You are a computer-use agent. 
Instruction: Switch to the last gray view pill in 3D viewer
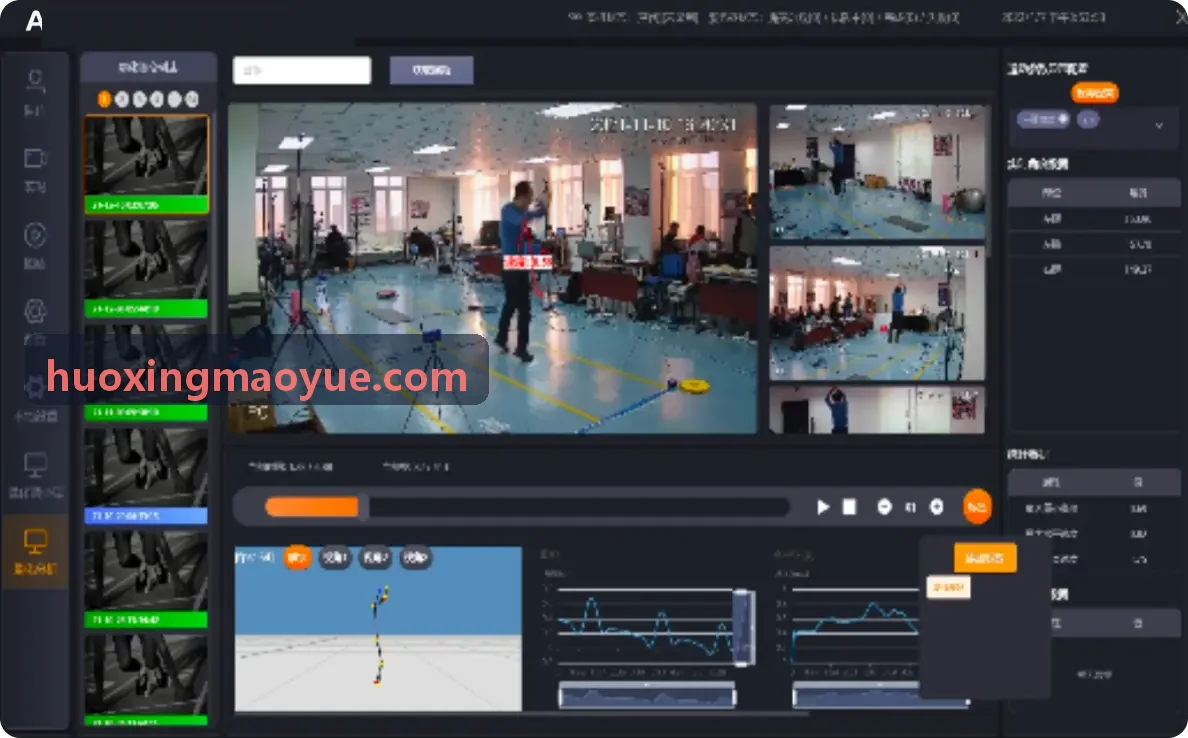coord(414,558)
